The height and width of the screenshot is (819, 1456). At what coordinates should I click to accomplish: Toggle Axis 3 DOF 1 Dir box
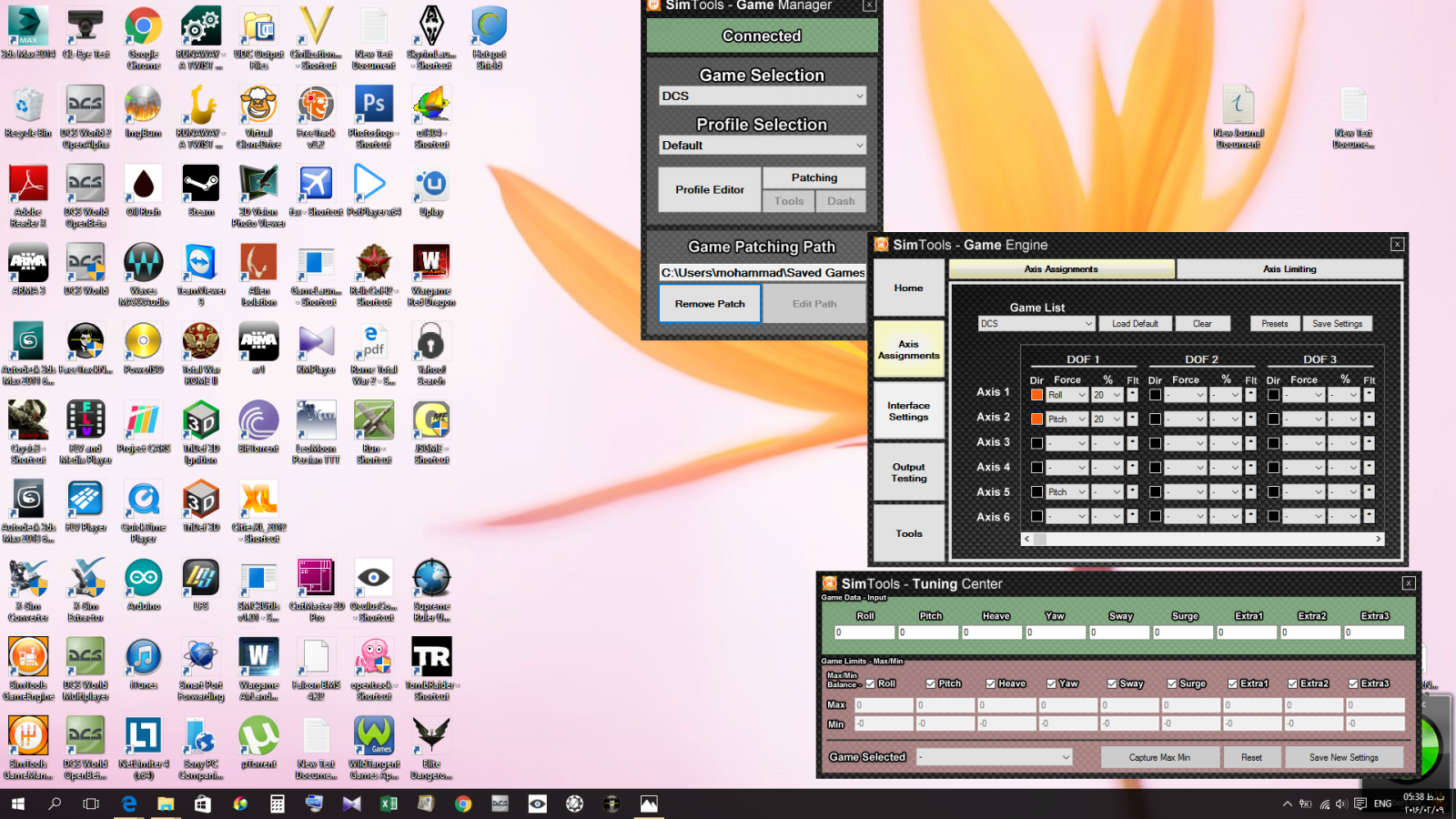pos(1036,443)
